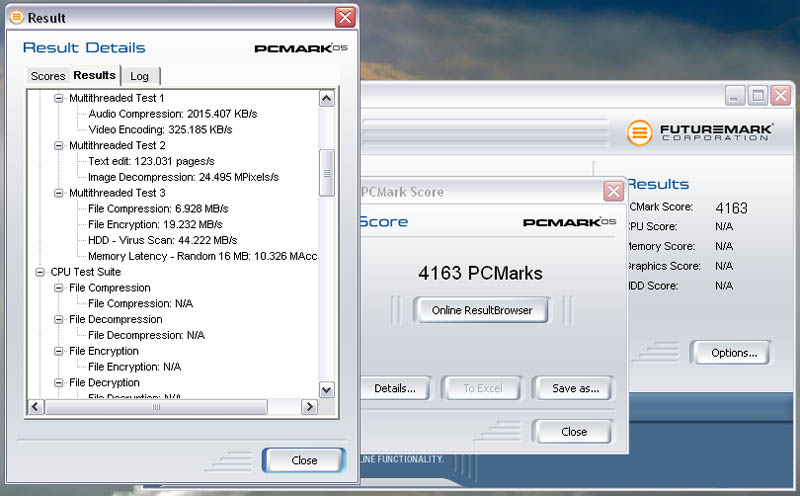Click the vertical scrollbar thumb

pyautogui.click(x=327, y=173)
